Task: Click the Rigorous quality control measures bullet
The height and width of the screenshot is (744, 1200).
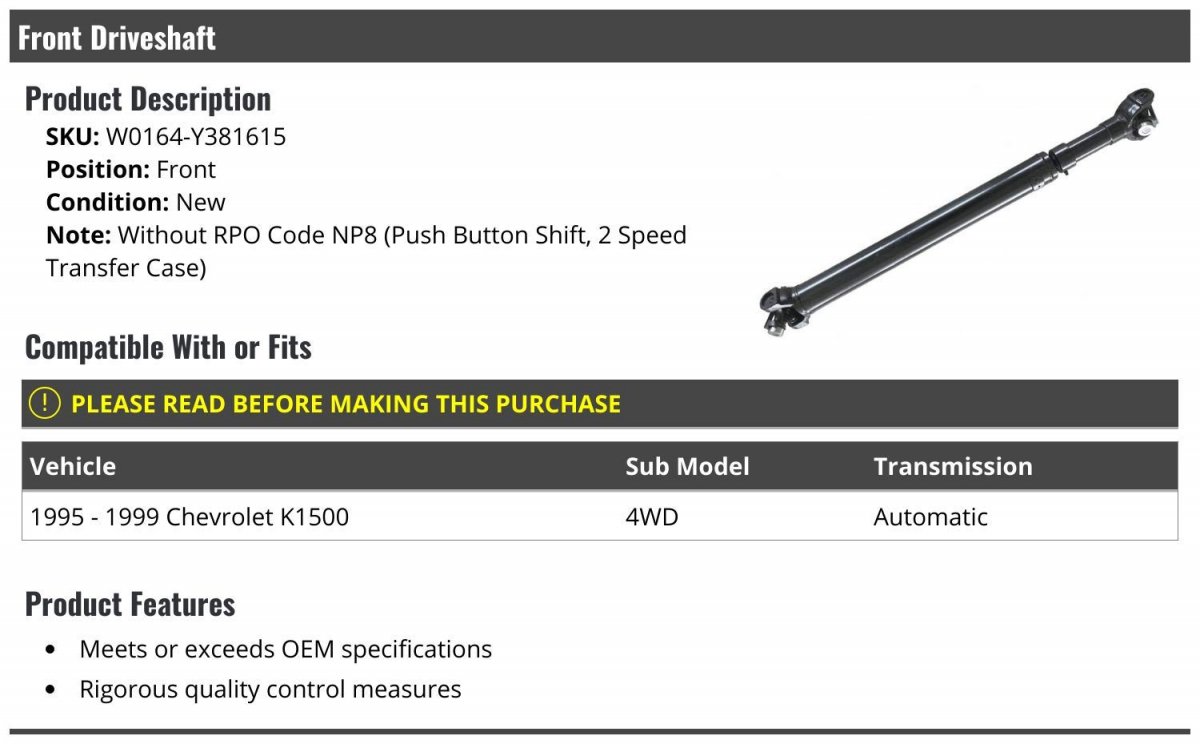Action: point(270,689)
